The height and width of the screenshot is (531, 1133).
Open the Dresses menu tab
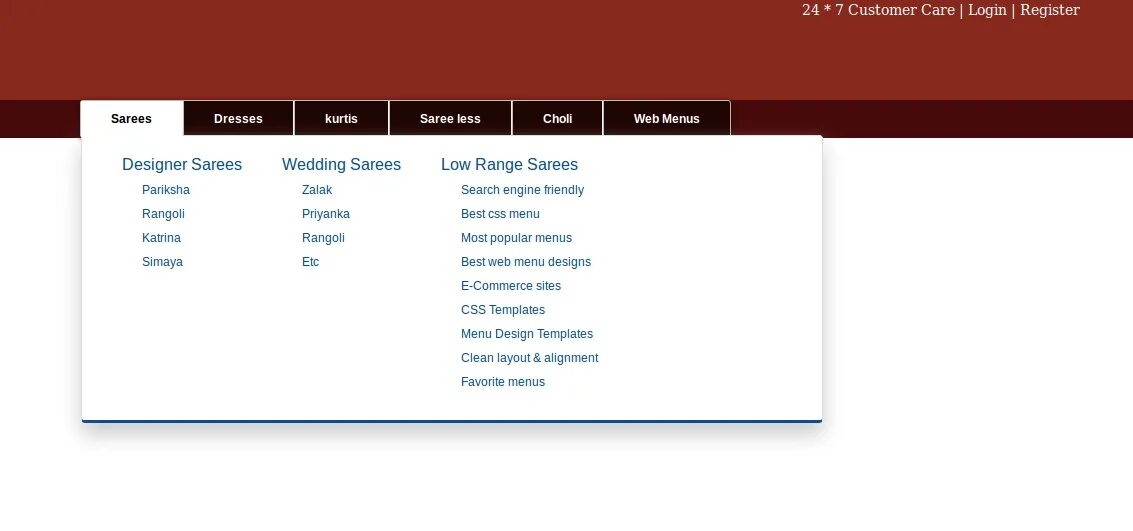pos(238,118)
